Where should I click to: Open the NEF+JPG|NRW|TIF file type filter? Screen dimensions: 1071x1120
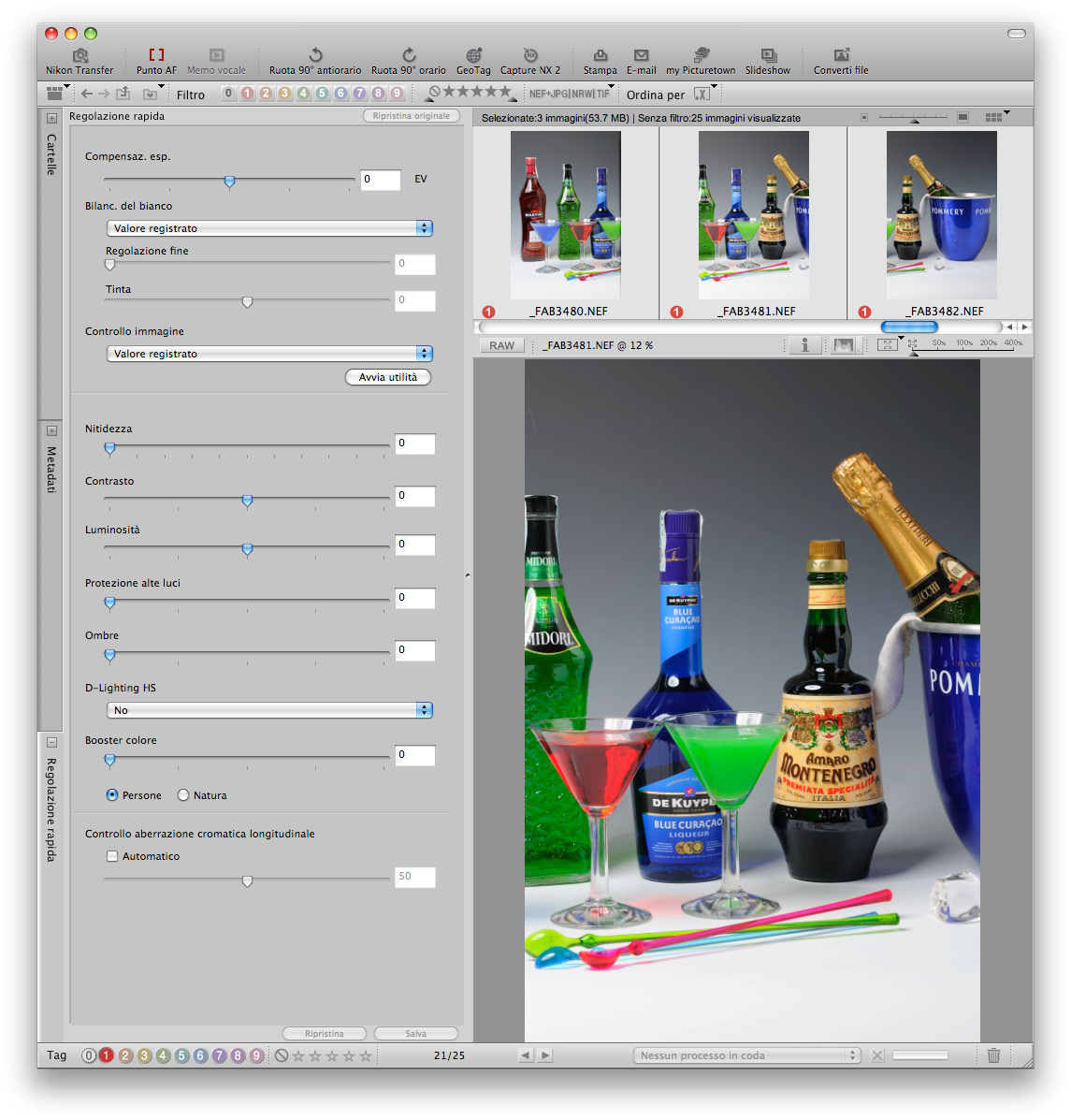[x=572, y=94]
